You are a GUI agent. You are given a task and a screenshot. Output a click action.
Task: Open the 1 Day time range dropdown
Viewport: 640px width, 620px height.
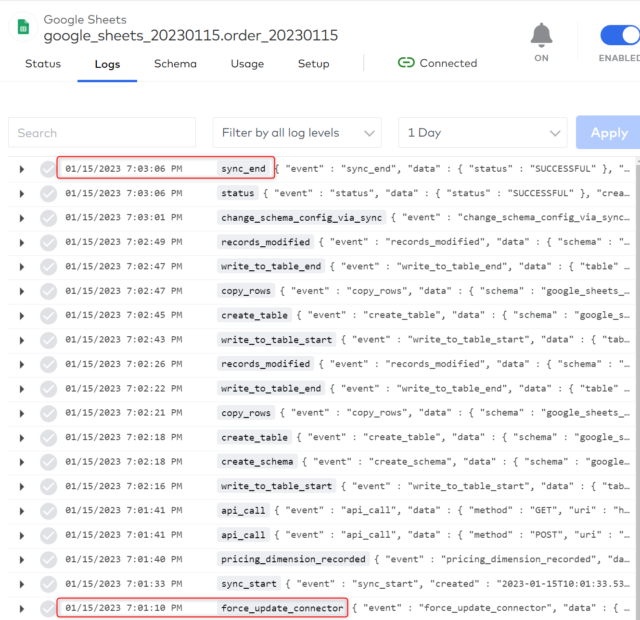(x=483, y=133)
